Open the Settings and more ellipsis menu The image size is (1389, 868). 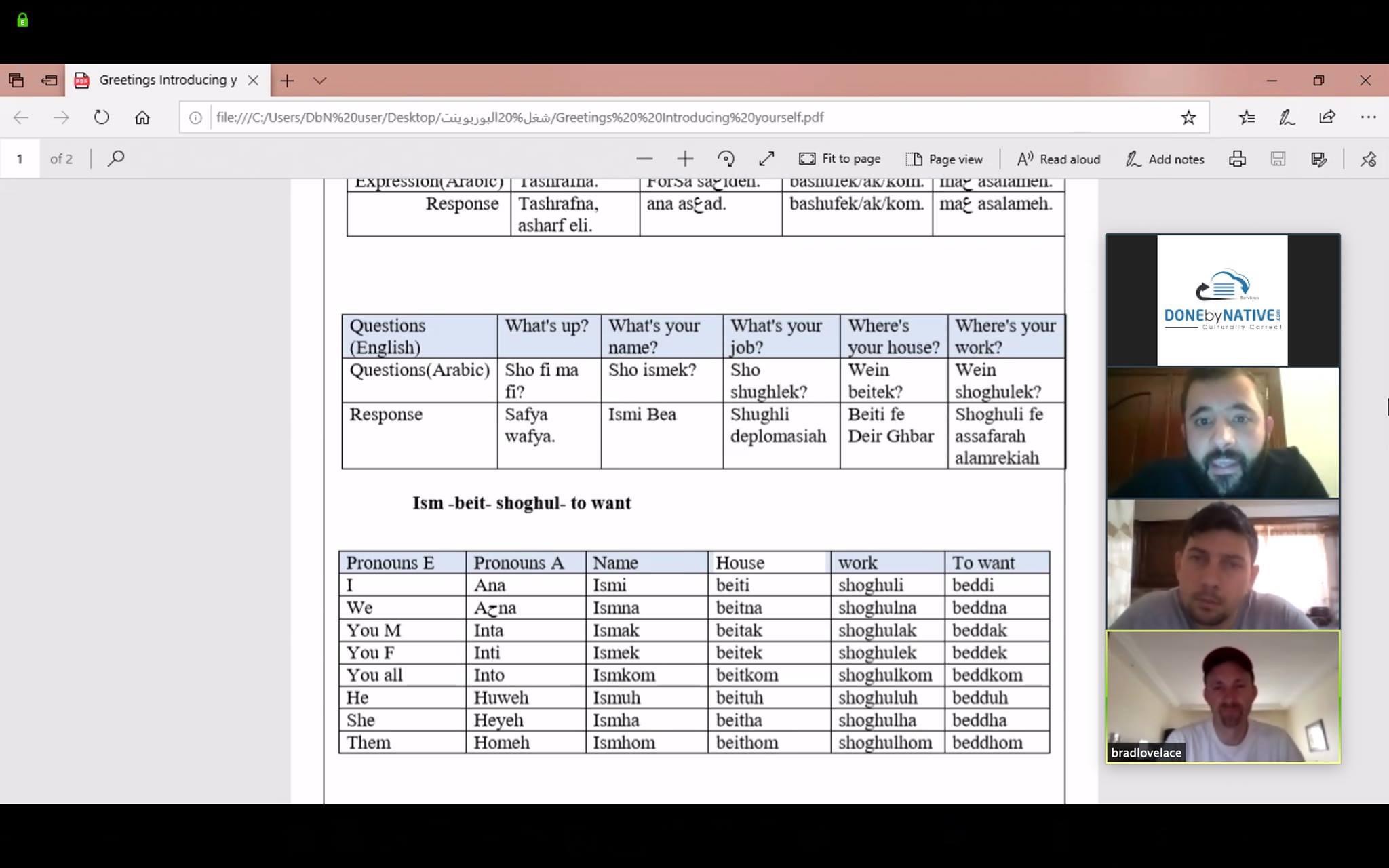click(x=1368, y=117)
